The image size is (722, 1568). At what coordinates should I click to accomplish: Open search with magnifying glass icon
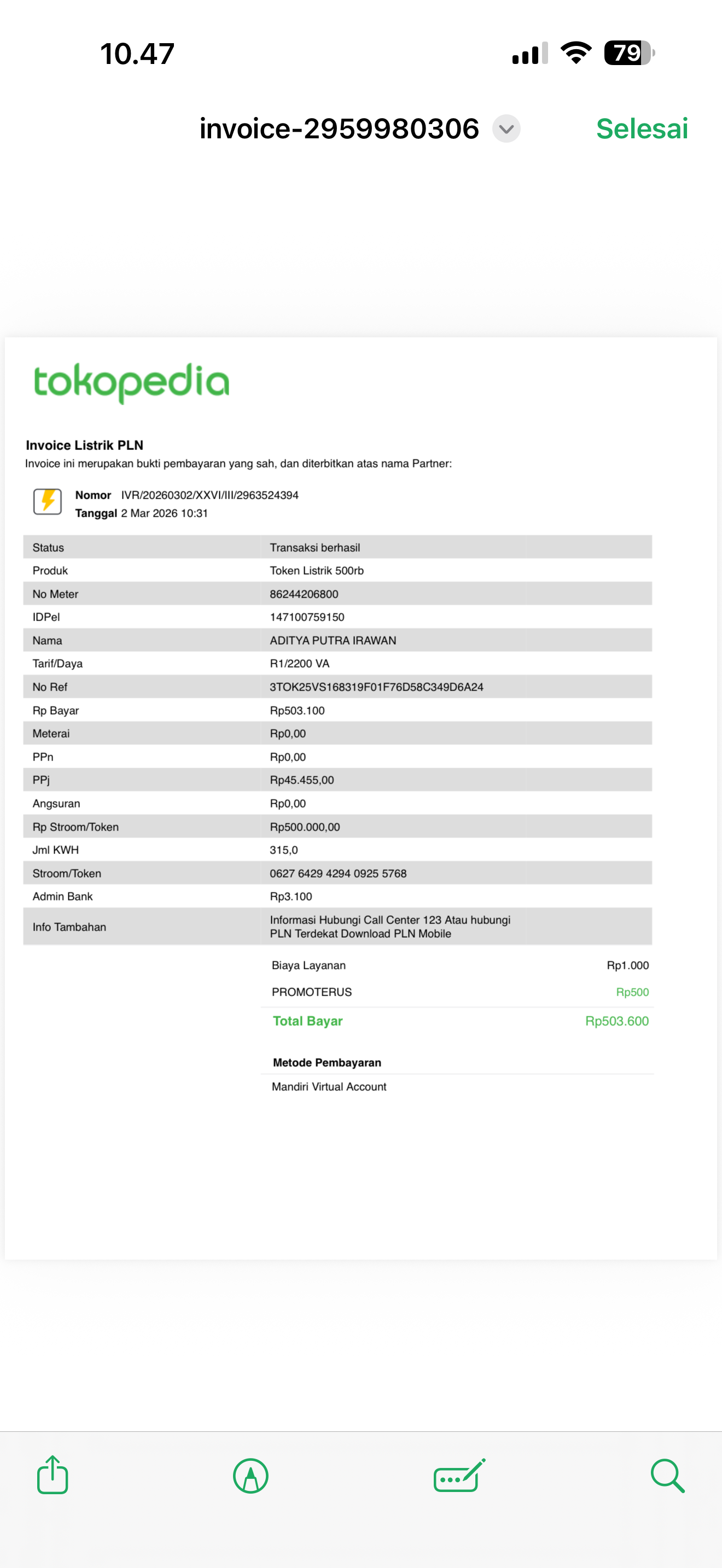667,1476
